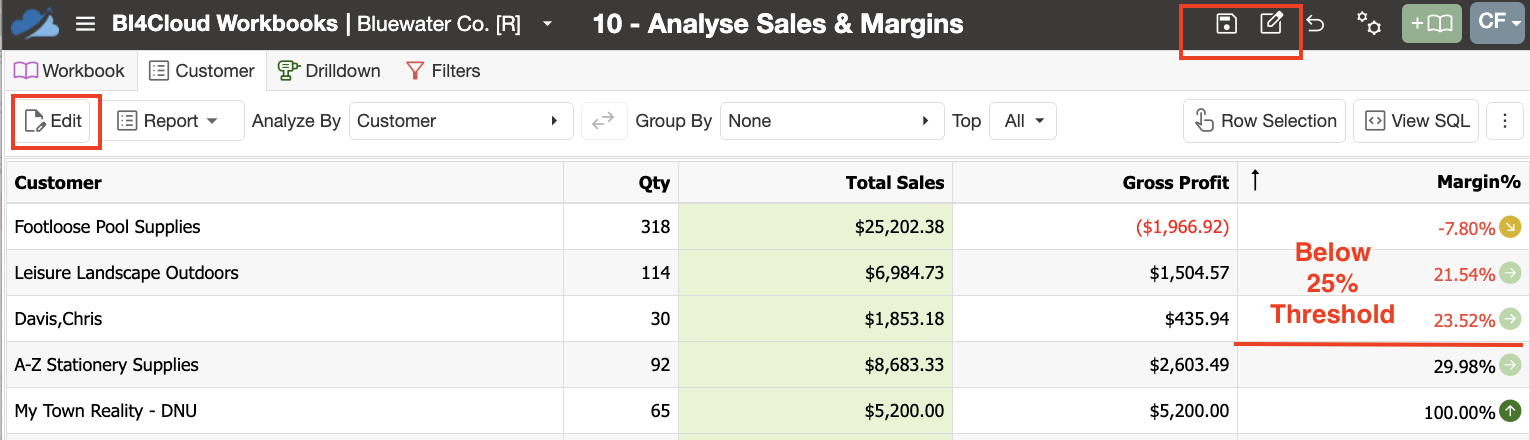Open the hamburger navigation menu

pyautogui.click(x=86, y=24)
